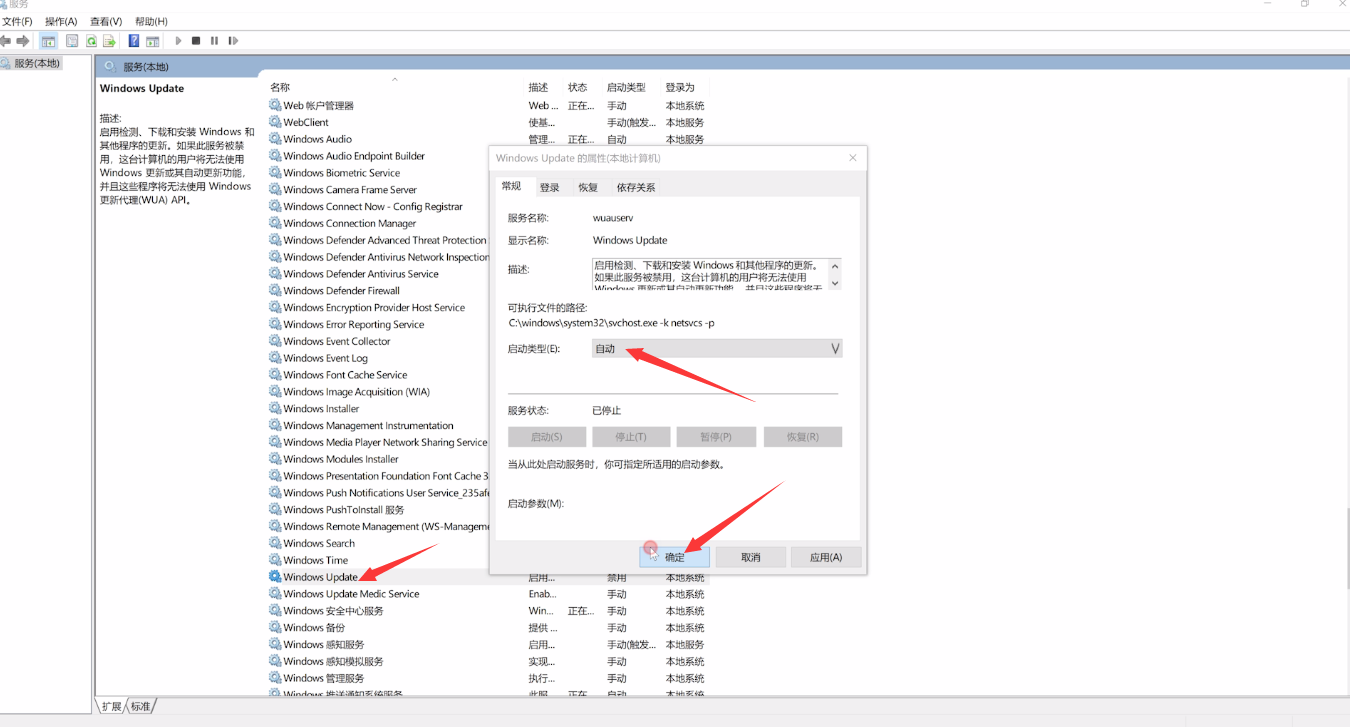Open Help via the blue question-mark icon
This screenshot has height=727, width=1350.
(134, 41)
